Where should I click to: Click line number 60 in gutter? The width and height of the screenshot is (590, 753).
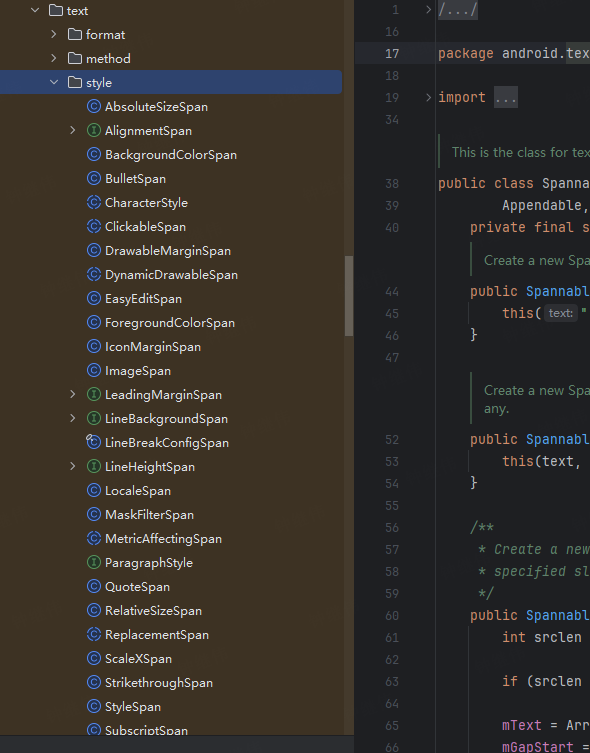point(392,616)
